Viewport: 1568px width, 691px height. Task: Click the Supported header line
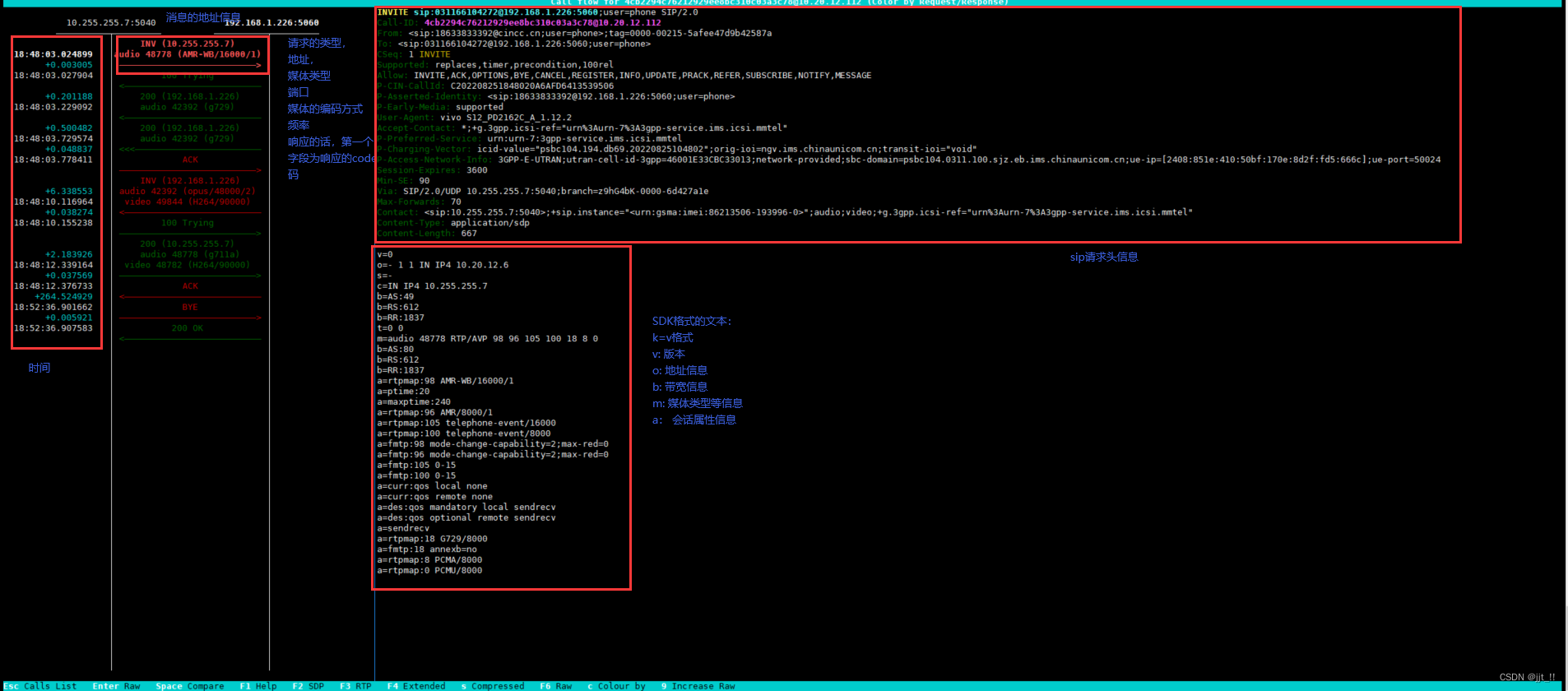(495, 65)
